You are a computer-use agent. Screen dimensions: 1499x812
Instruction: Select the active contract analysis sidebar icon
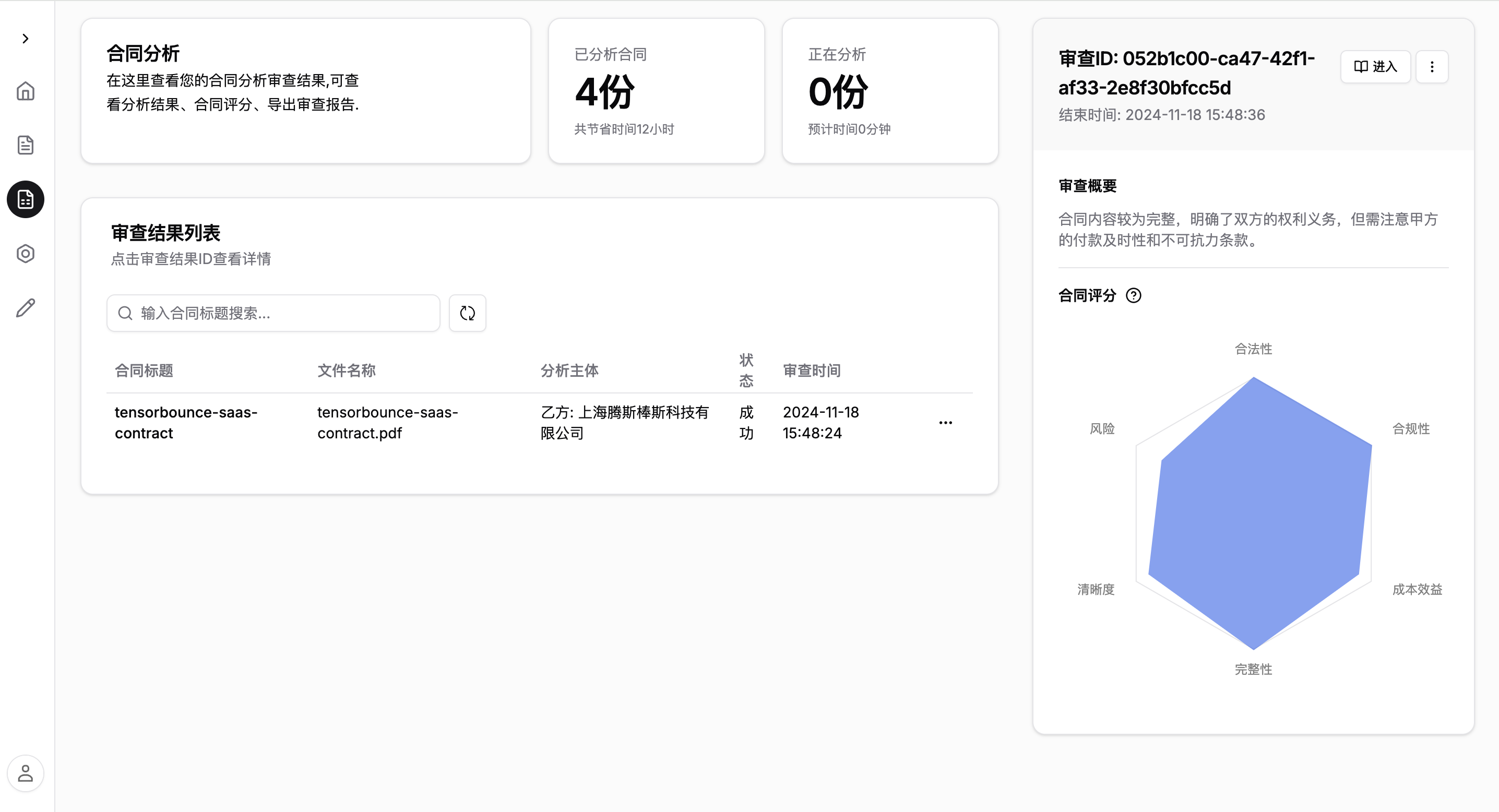point(25,199)
